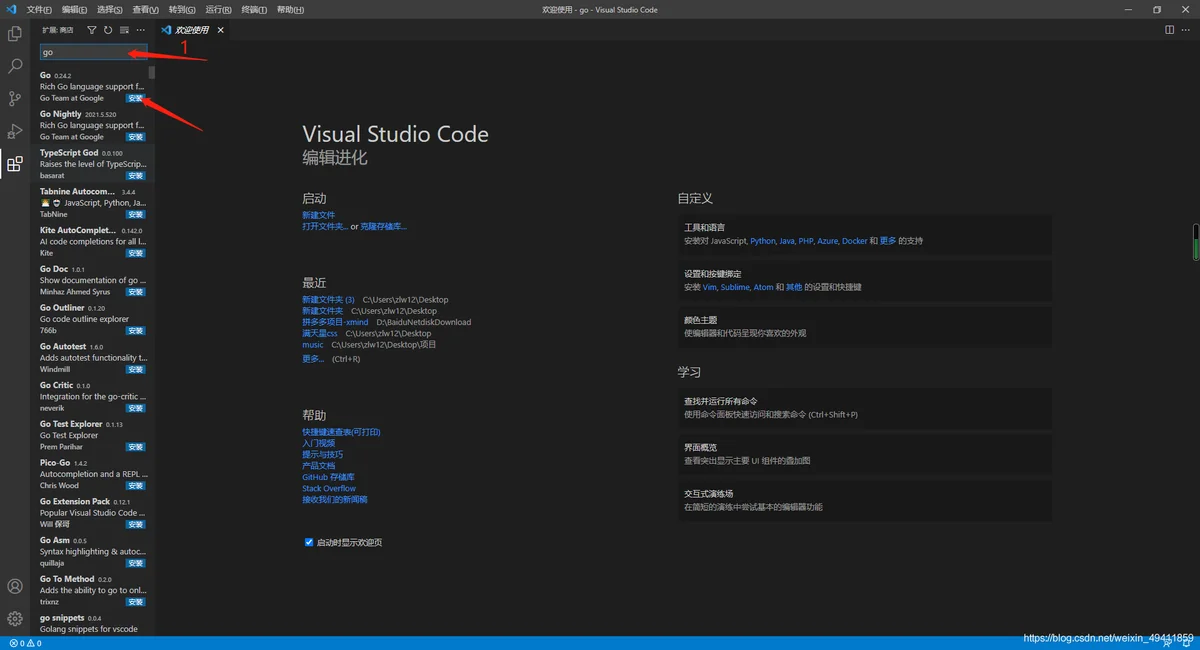Viewport: 1200px width, 650px height.
Task: Open the 终端(T) menu
Action: point(254,9)
